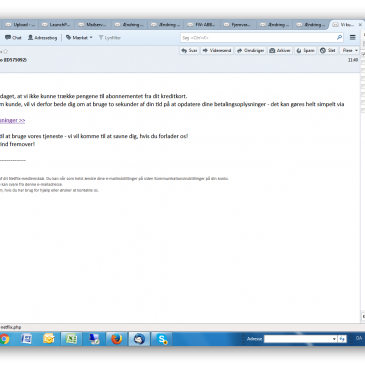The width and height of the screenshot is (365, 365).
Task: Expand the Mærkat tag dropdown
Action: pos(79,38)
